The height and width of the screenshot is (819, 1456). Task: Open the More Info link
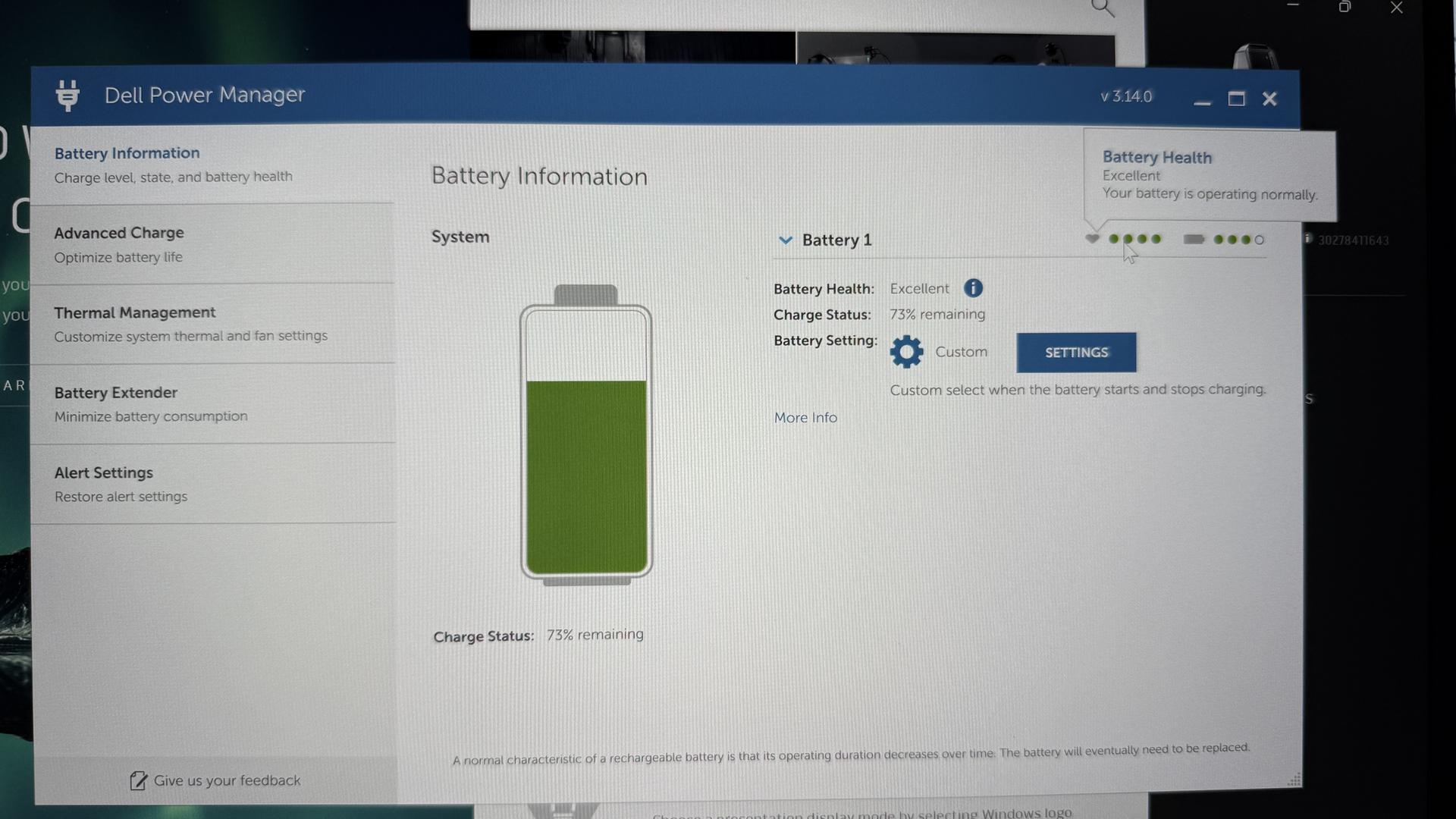click(805, 418)
